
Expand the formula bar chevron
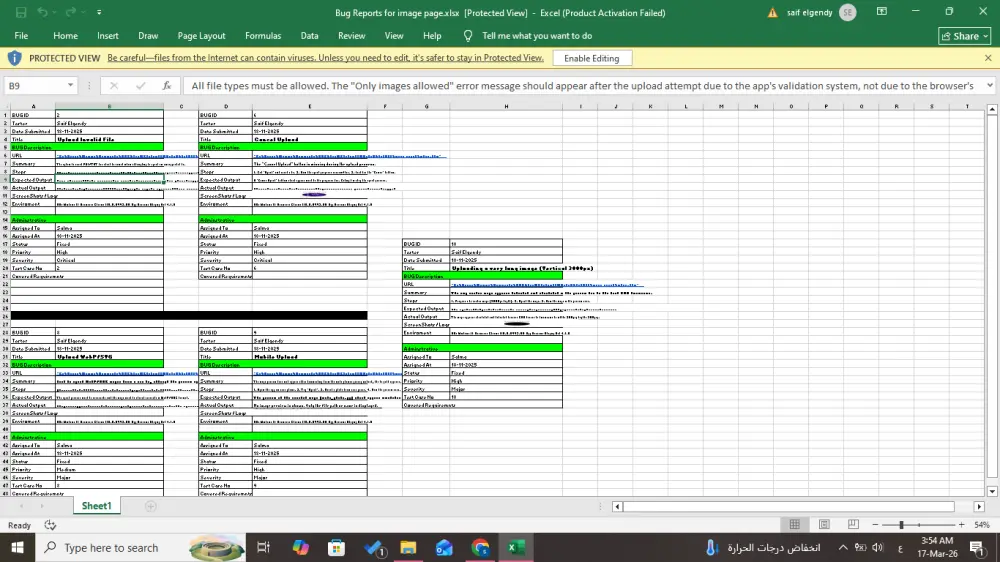(x=990, y=85)
